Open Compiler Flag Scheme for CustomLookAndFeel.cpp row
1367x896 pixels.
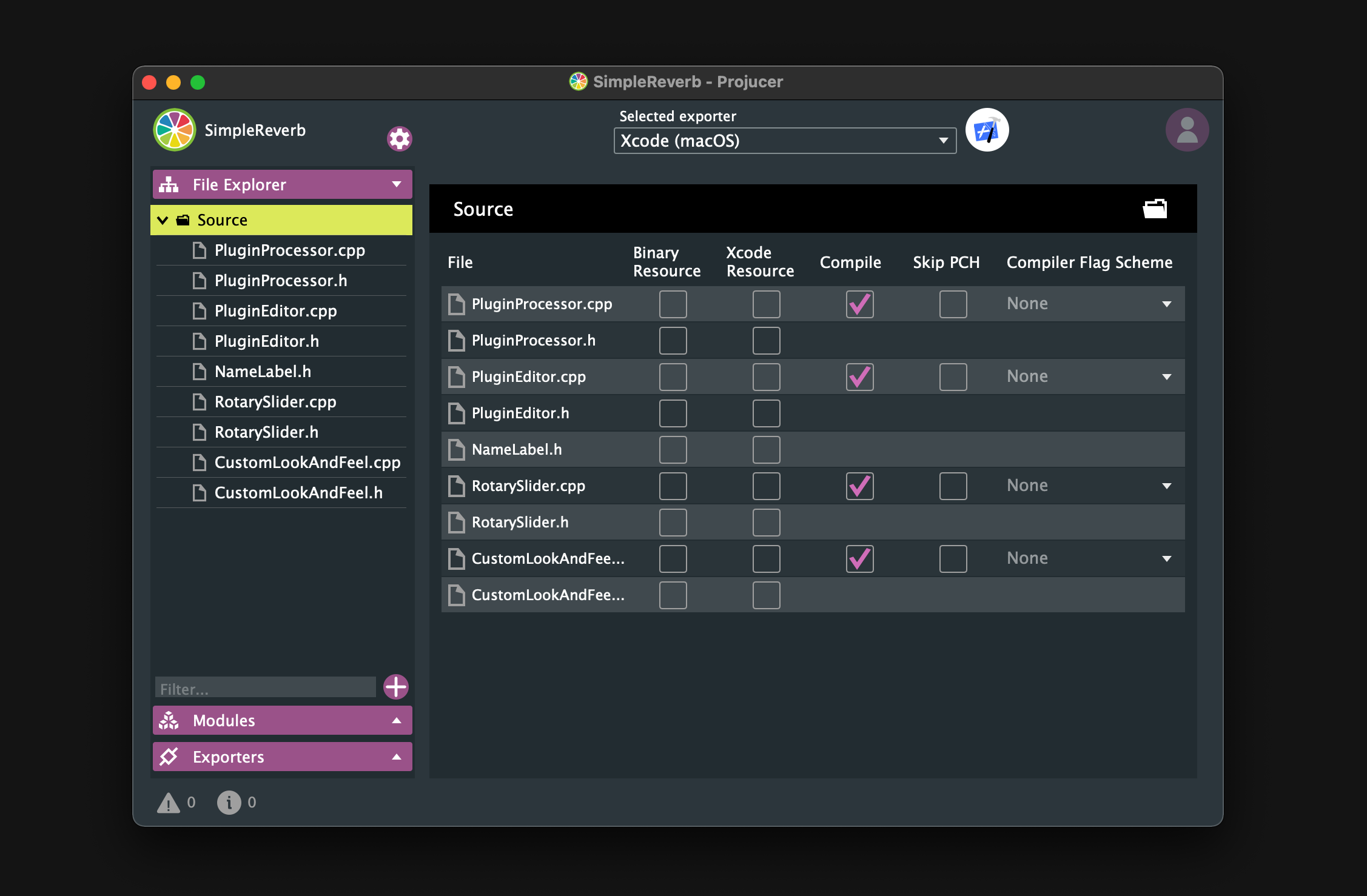tap(1089, 558)
